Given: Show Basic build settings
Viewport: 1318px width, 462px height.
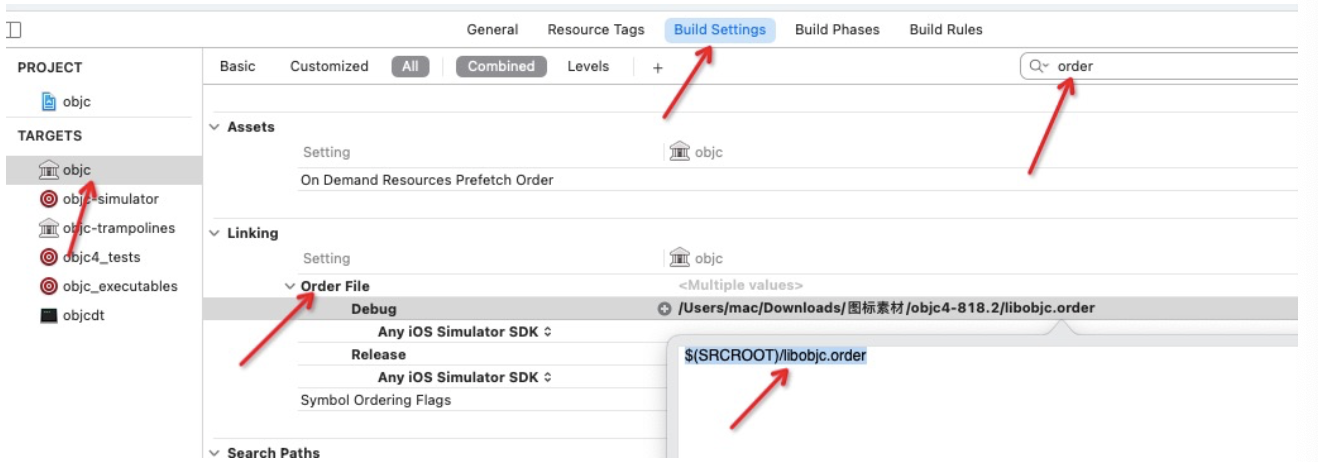Looking at the screenshot, I should tap(238, 66).
